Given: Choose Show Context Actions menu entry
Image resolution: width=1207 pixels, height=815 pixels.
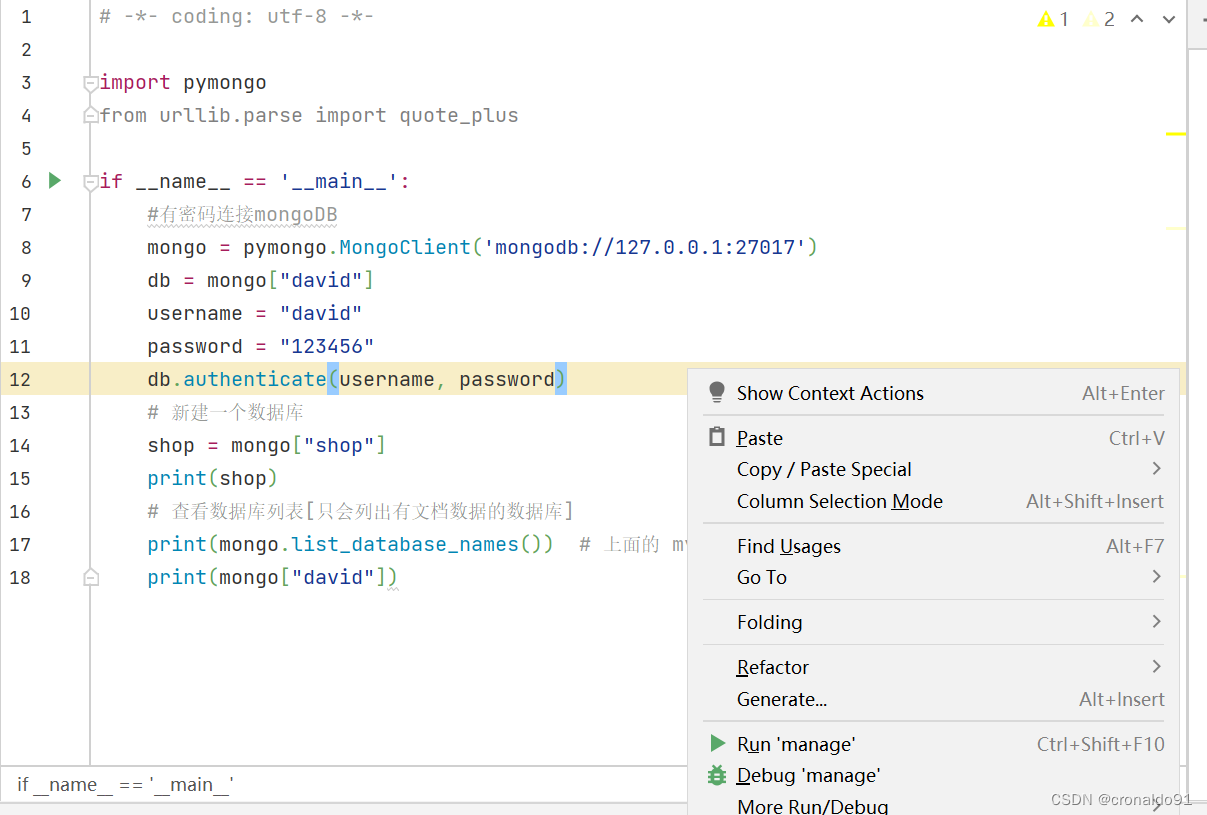Looking at the screenshot, I should click(x=935, y=393).
